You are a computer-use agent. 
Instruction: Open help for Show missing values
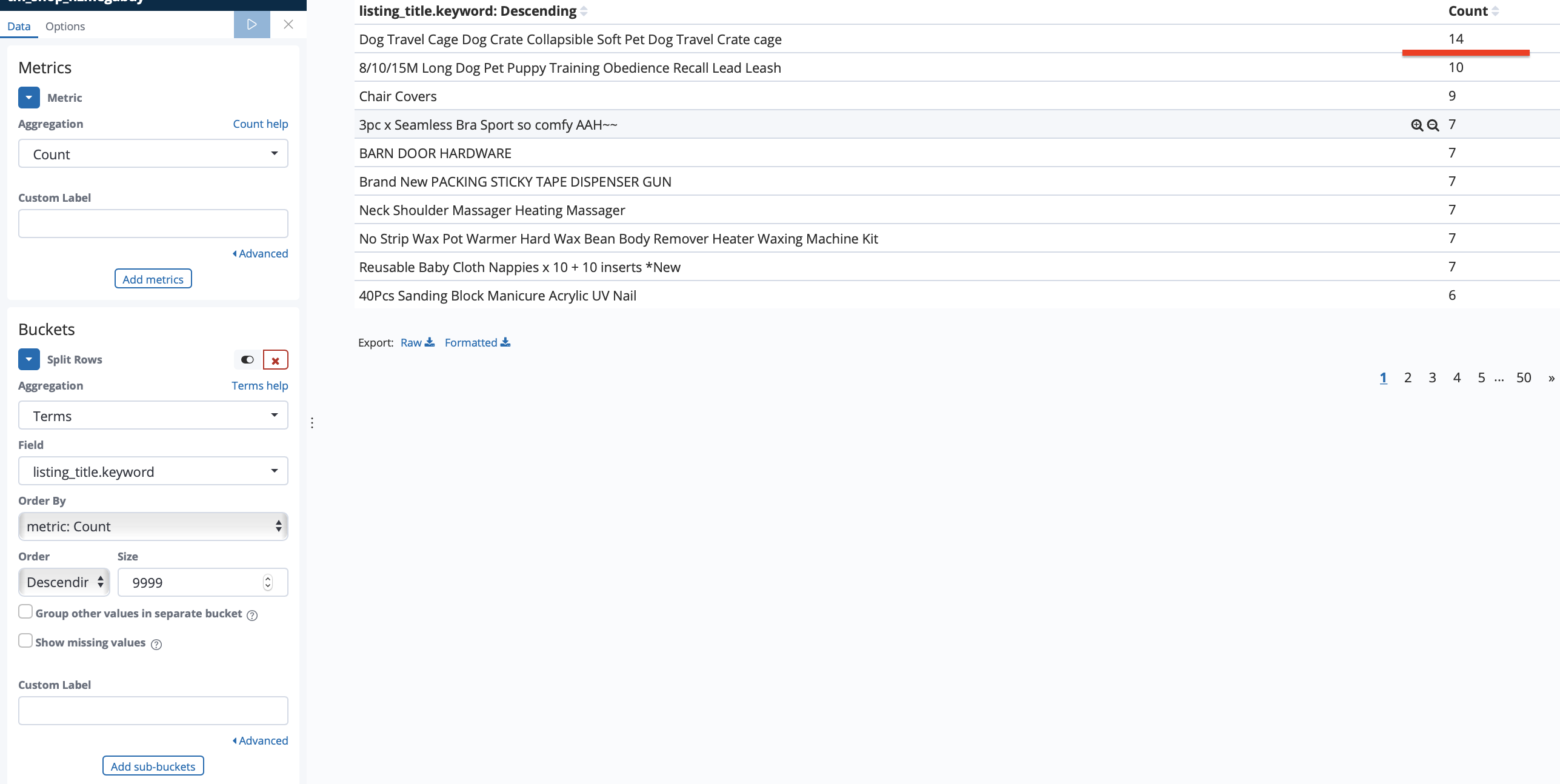156,645
